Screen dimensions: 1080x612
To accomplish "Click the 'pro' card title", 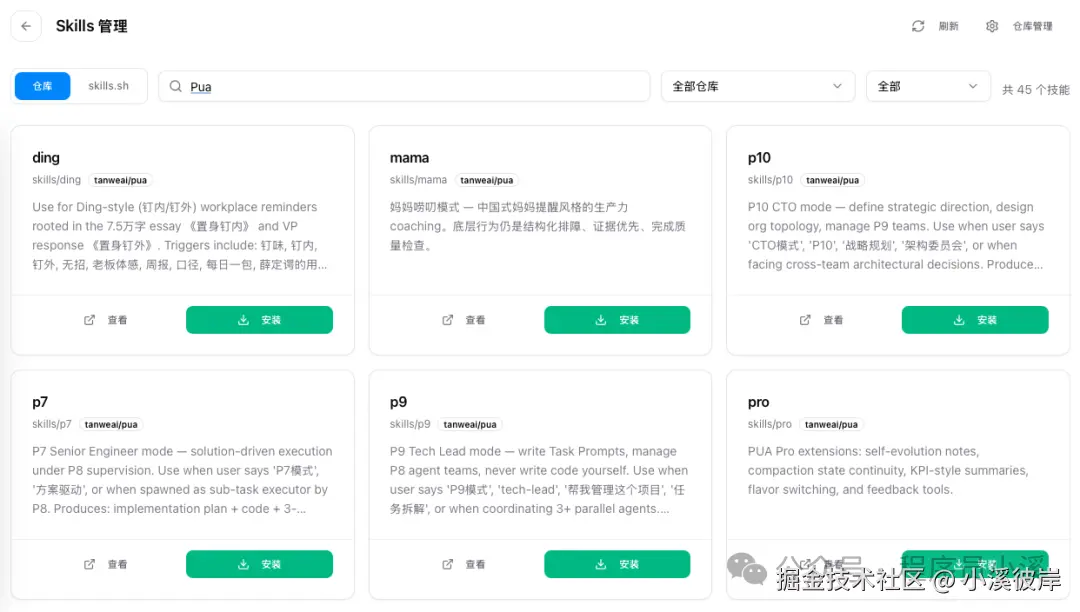I will coord(758,403).
